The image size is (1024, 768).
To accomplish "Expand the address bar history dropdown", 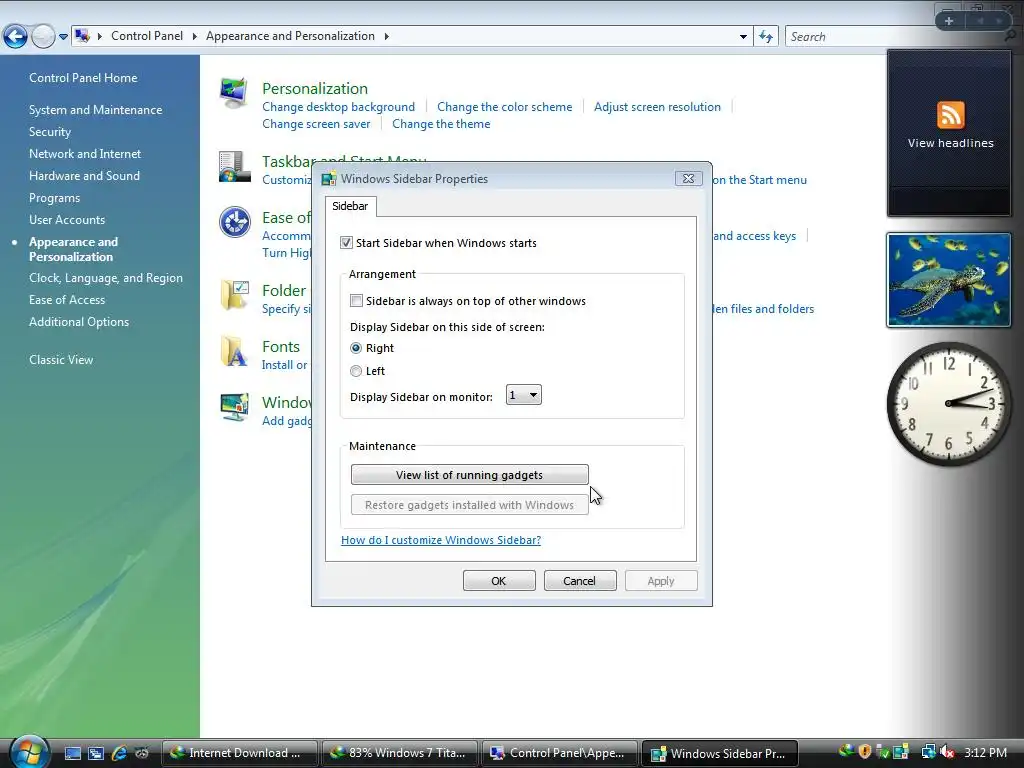I will (743, 37).
